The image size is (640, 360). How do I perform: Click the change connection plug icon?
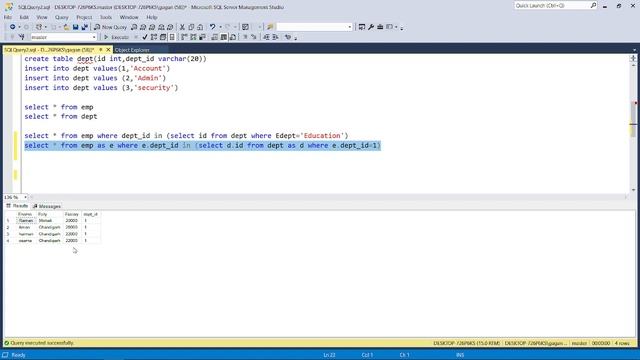coord(22,37)
